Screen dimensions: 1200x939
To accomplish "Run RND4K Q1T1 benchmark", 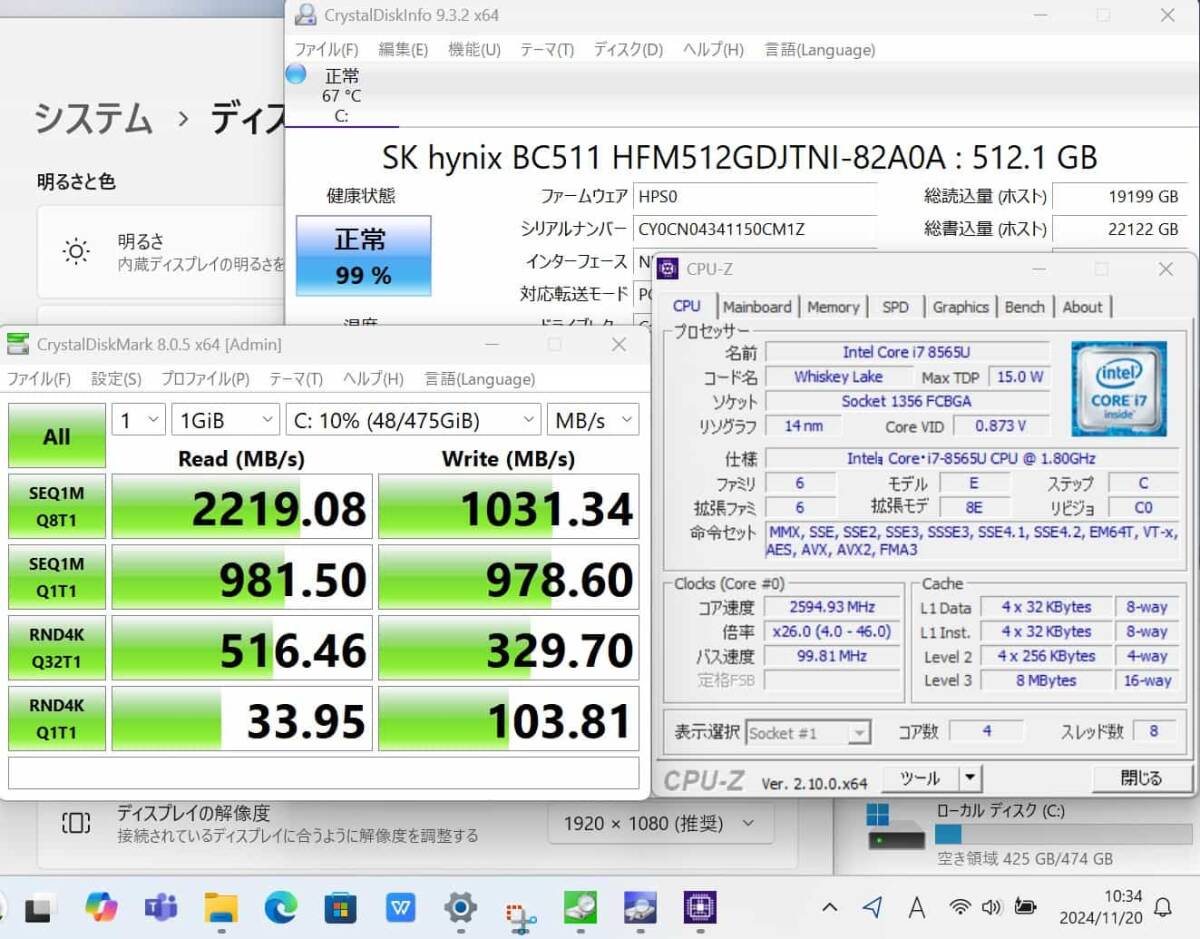I will (57, 719).
